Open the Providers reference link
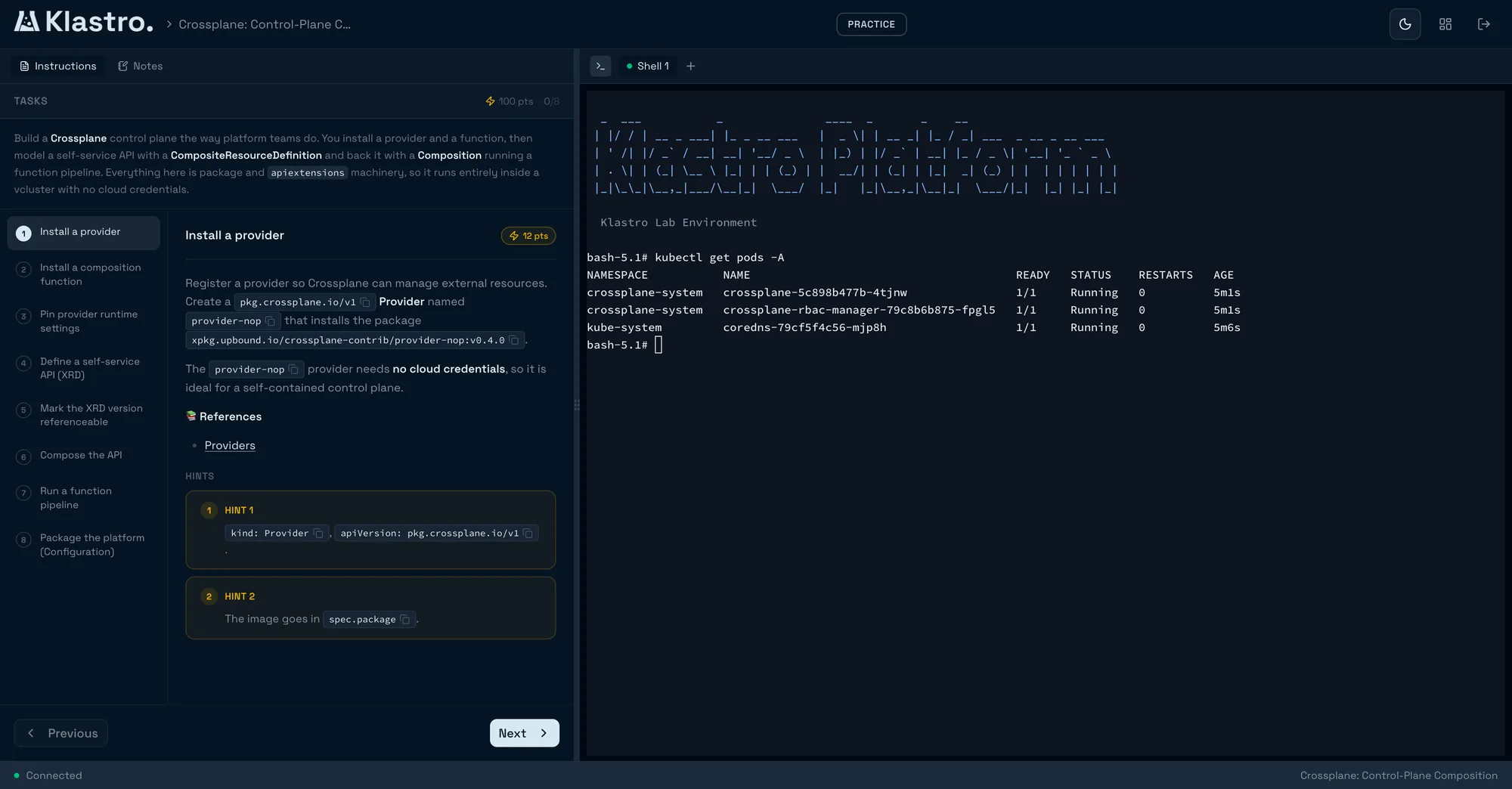Image resolution: width=1512 pixels, height=789 pixels. 230,445
